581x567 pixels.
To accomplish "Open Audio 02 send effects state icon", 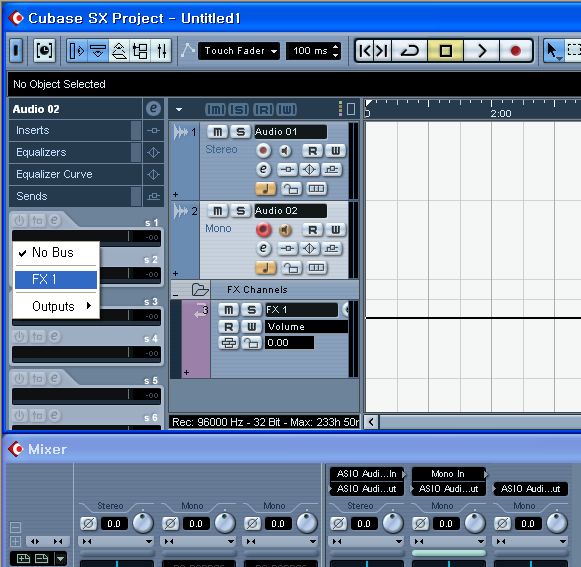I will pos(332,249).
